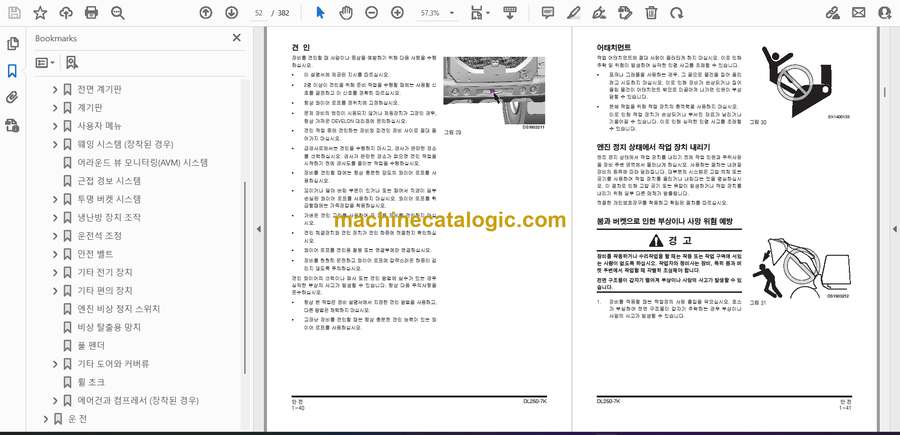Click the magnifier search icon in toolbar
This screenshot has width=900, height=435.
118,13
